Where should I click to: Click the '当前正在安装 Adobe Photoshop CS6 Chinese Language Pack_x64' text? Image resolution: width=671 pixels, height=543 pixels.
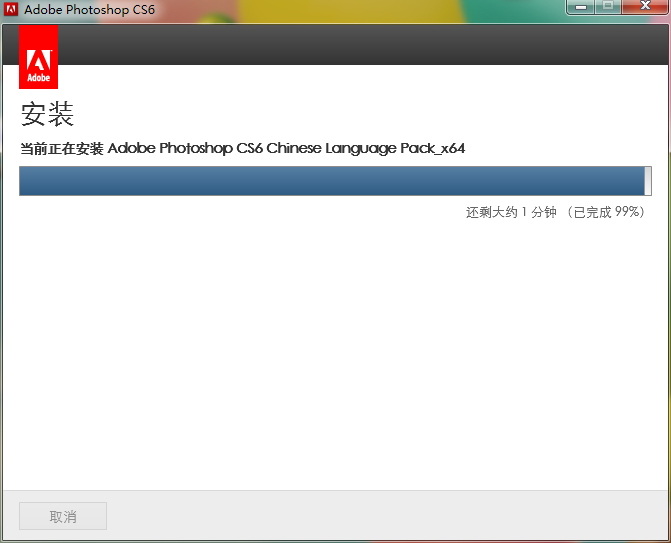point(243,148)
